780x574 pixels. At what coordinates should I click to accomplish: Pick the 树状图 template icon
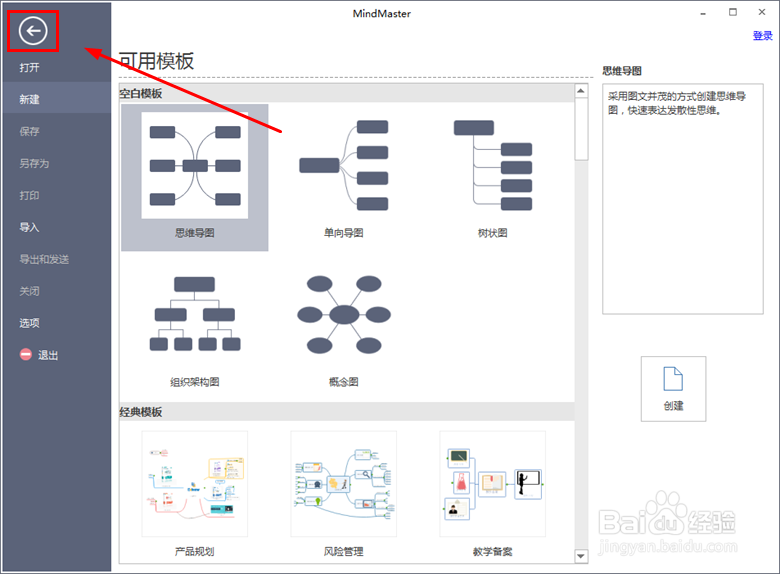492,165
